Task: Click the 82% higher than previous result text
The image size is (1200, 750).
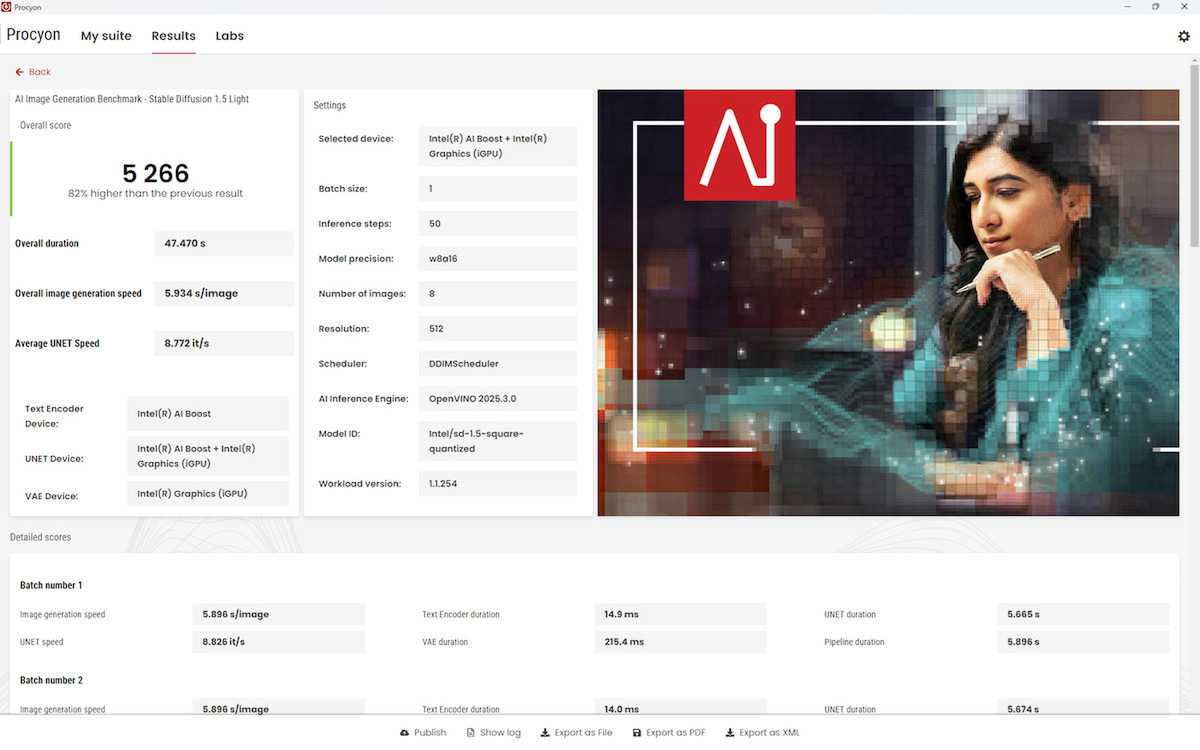Action: click(155, 193)
